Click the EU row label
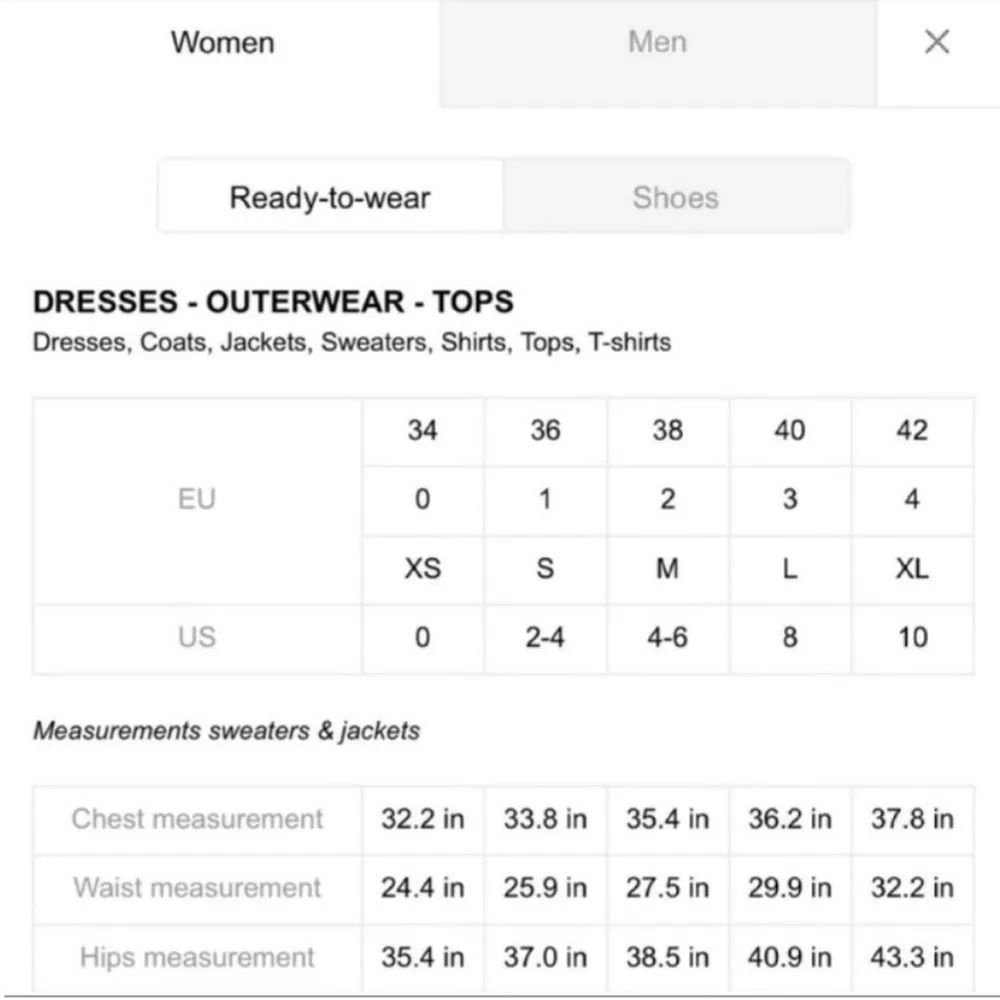Screen dimensions: 1000x1000 click(197, 499)
